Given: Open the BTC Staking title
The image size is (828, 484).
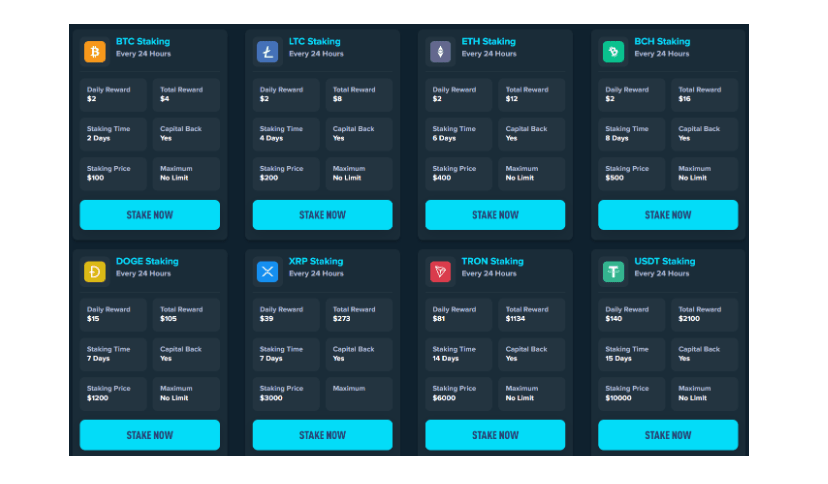Looking at the screenshot, I should coord(143,41).
